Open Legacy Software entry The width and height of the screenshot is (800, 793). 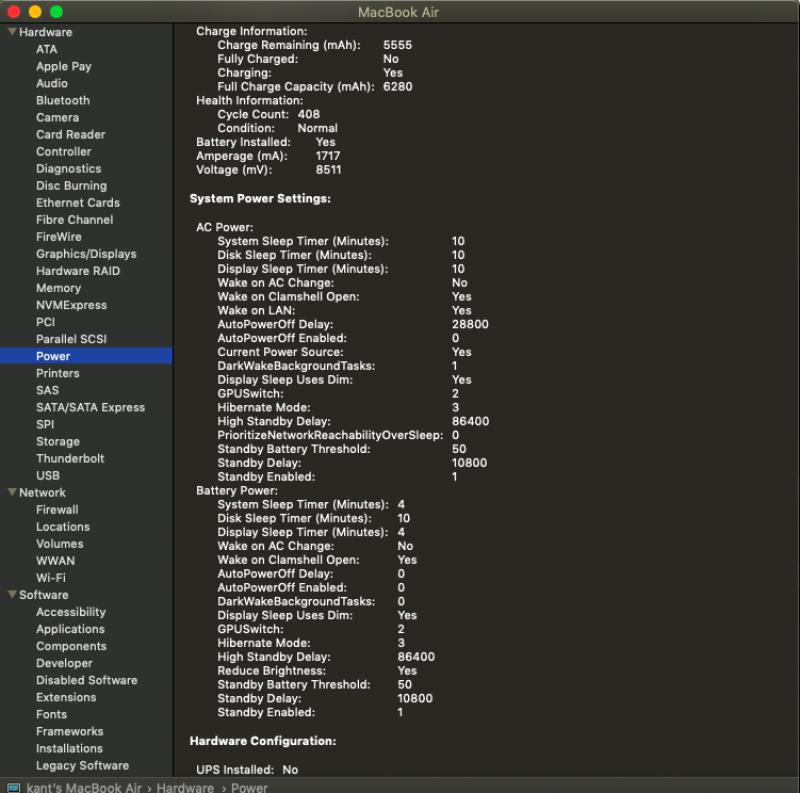click(82, 765)
